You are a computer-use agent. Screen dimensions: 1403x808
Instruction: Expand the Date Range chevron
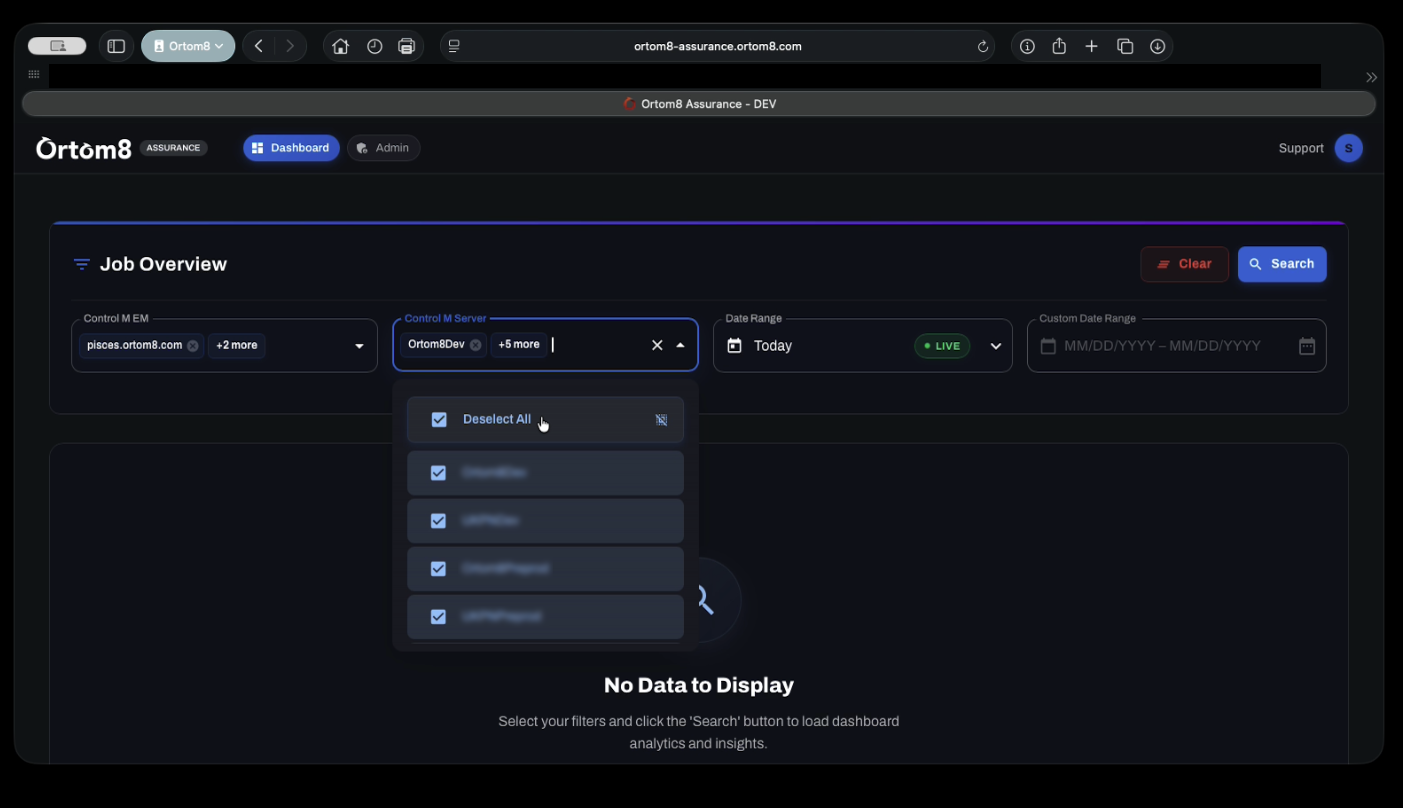tap(996, 346)
